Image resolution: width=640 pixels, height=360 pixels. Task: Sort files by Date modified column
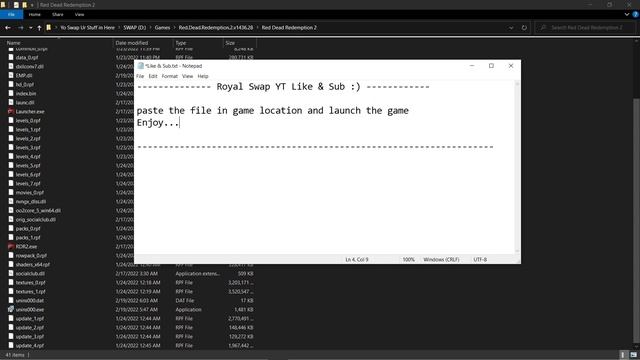click(x=132, y=43)
